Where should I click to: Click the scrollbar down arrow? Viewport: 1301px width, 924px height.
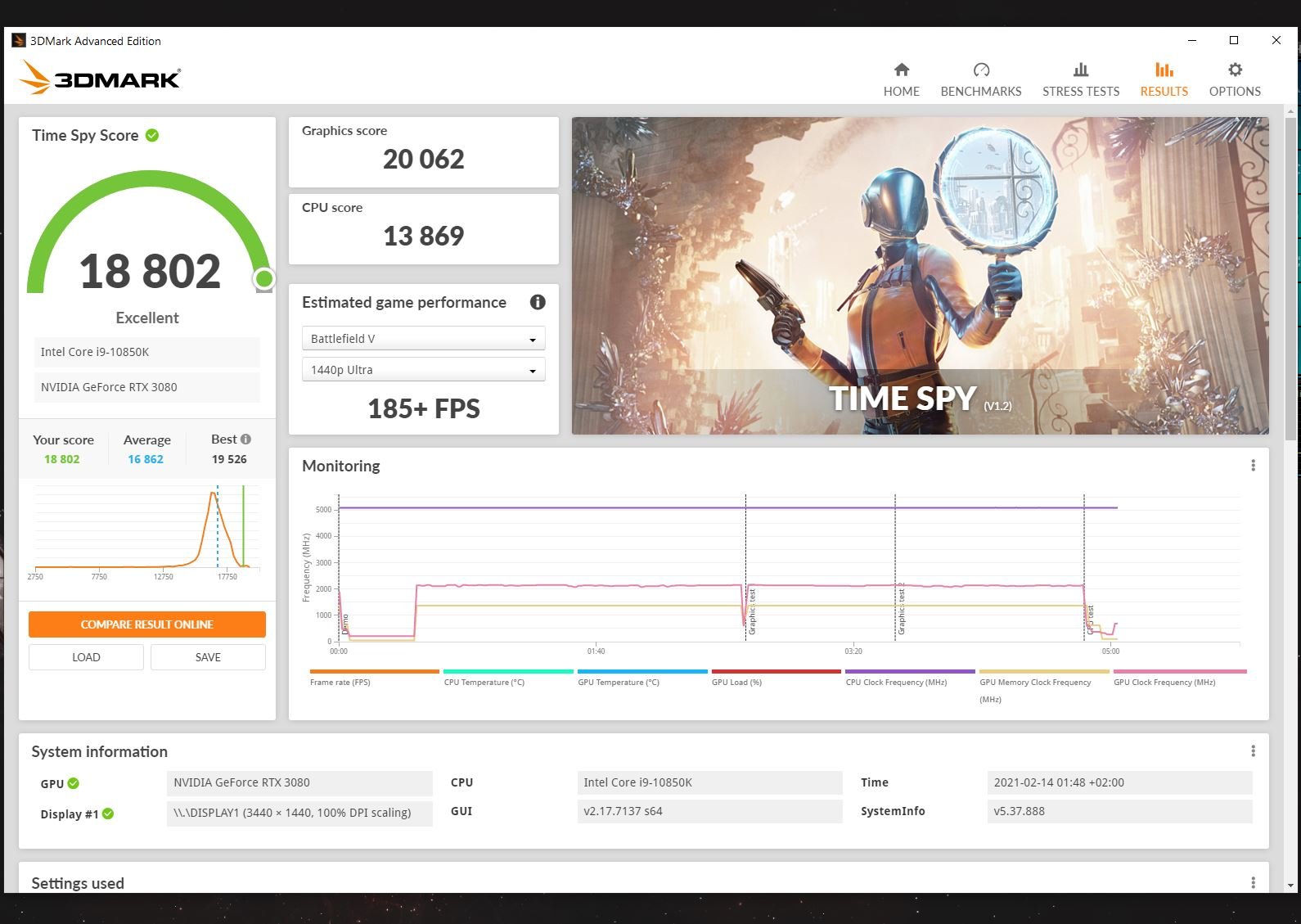[1291, 886]
